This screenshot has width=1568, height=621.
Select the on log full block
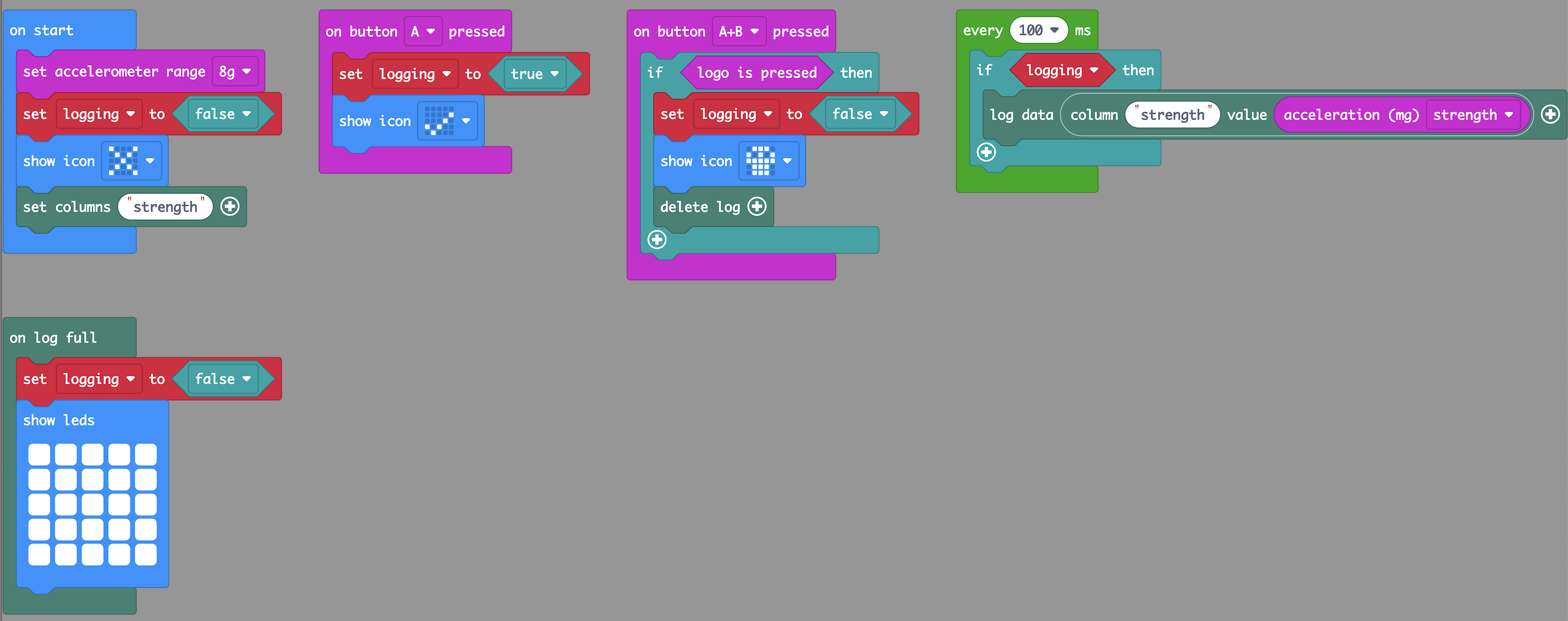(x=53, y=337)
